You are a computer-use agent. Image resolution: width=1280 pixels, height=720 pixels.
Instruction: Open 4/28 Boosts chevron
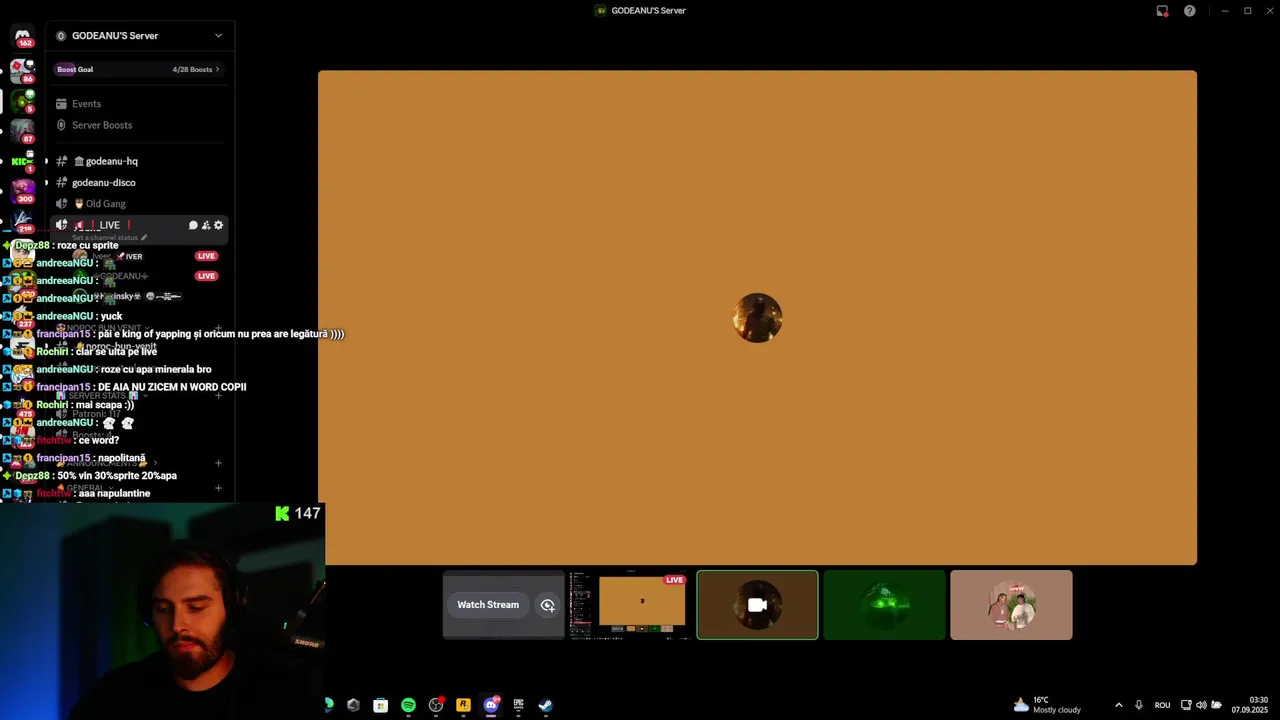(217, 69)
